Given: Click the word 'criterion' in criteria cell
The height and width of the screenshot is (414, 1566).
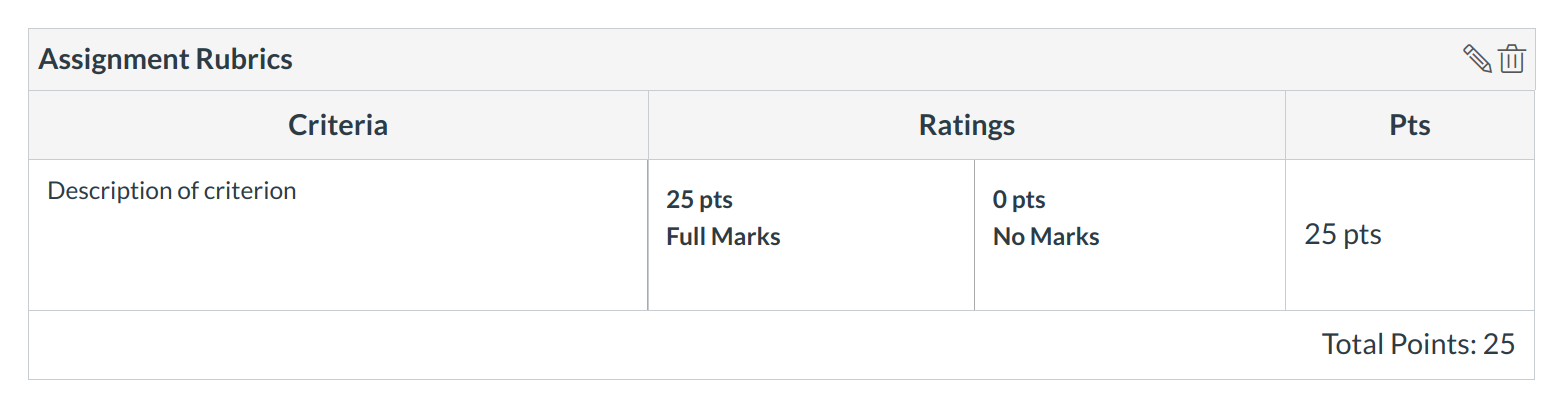Looking at the screenshot, I should point(250,191).
